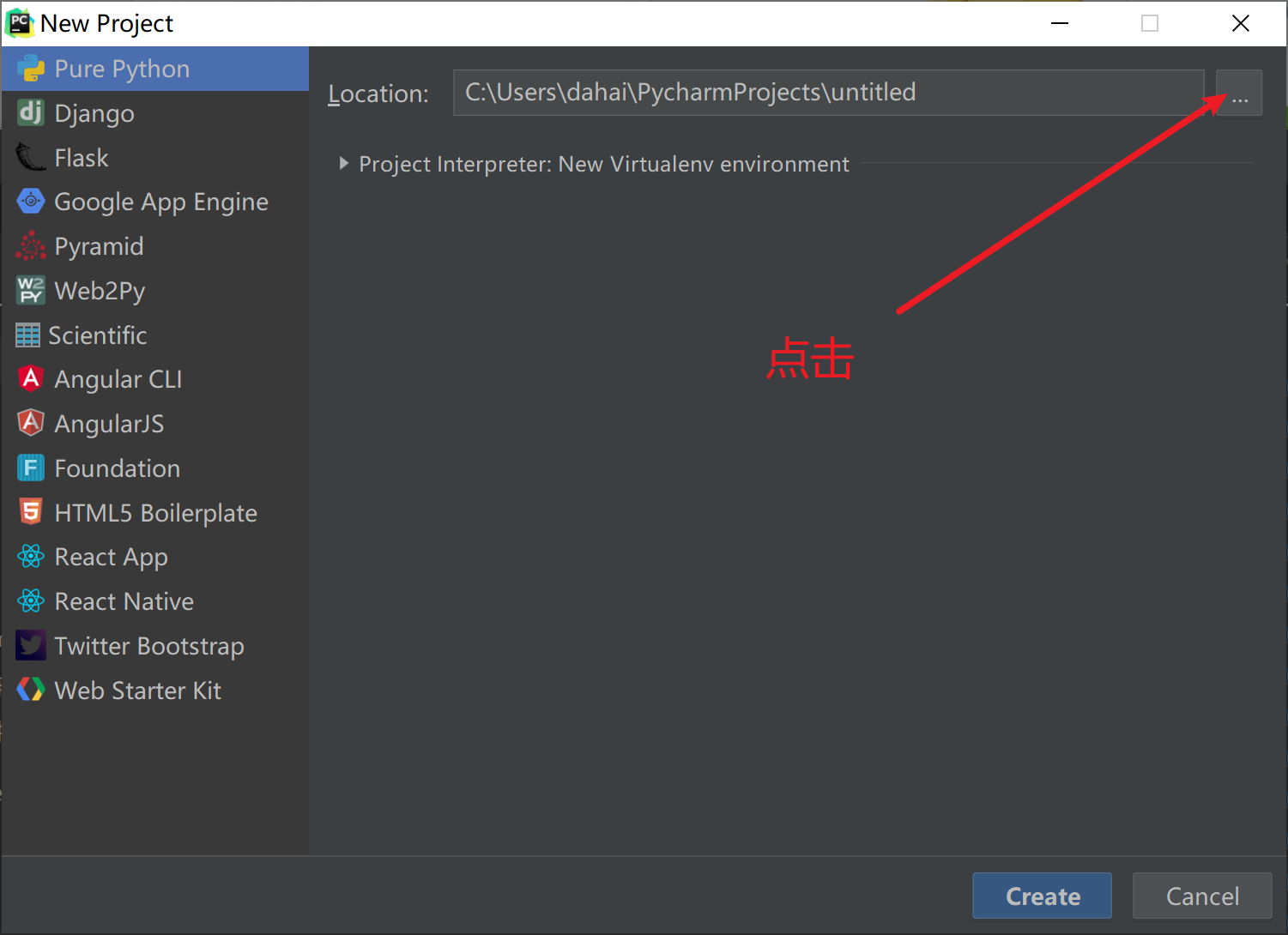Expand the Project Interpreter section arrow
Image resolution: width=1288 pixels, height=935 pixels.
coord(343,163)
